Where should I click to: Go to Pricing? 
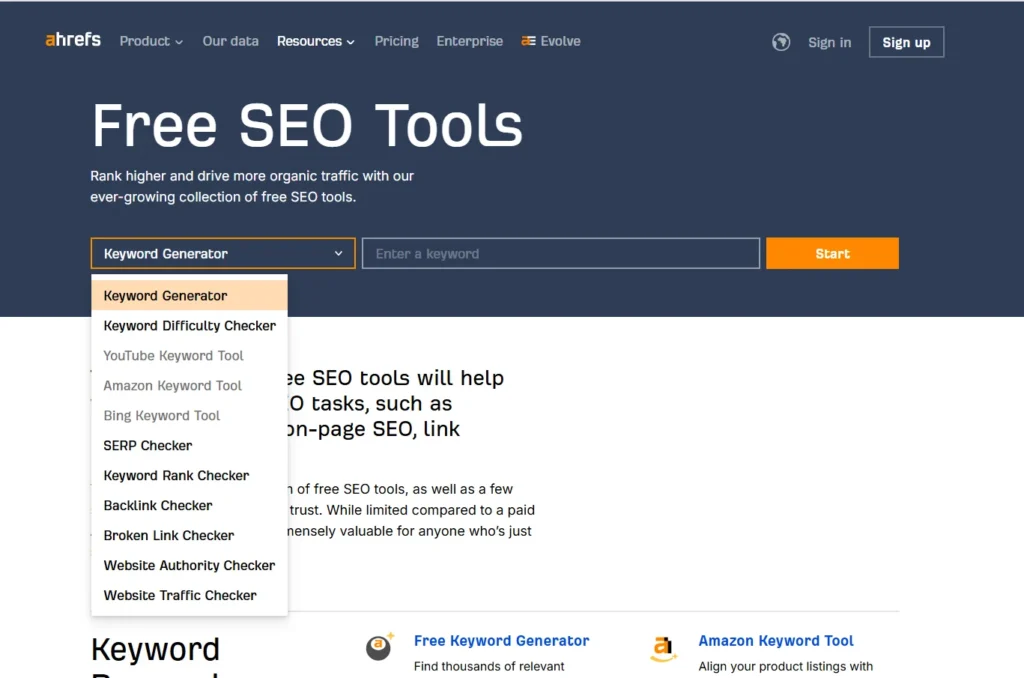pos(396,41)
